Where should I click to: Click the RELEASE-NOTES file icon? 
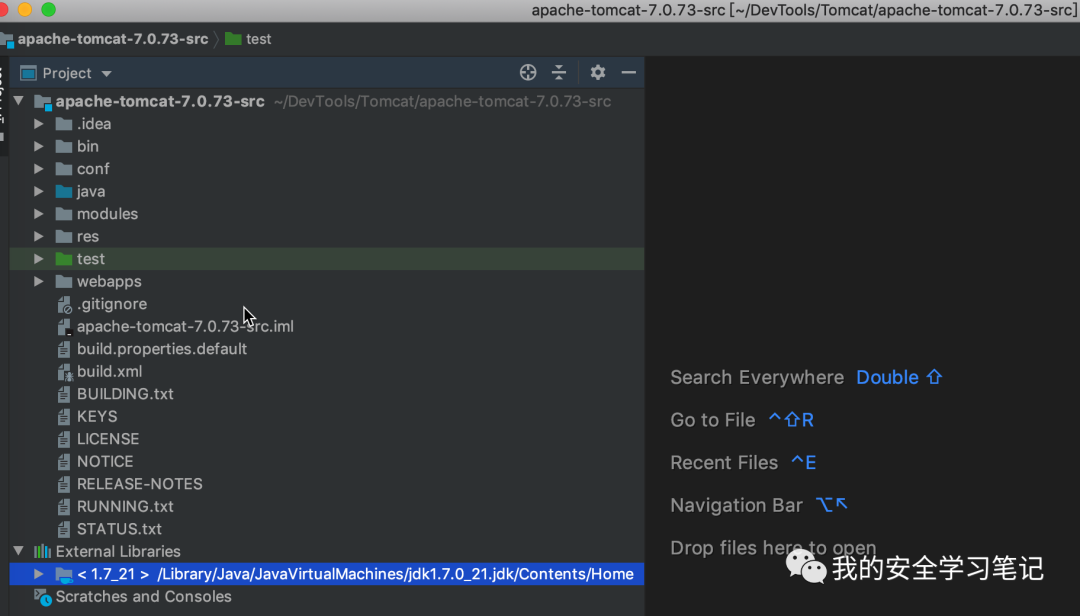coord(64,484)
